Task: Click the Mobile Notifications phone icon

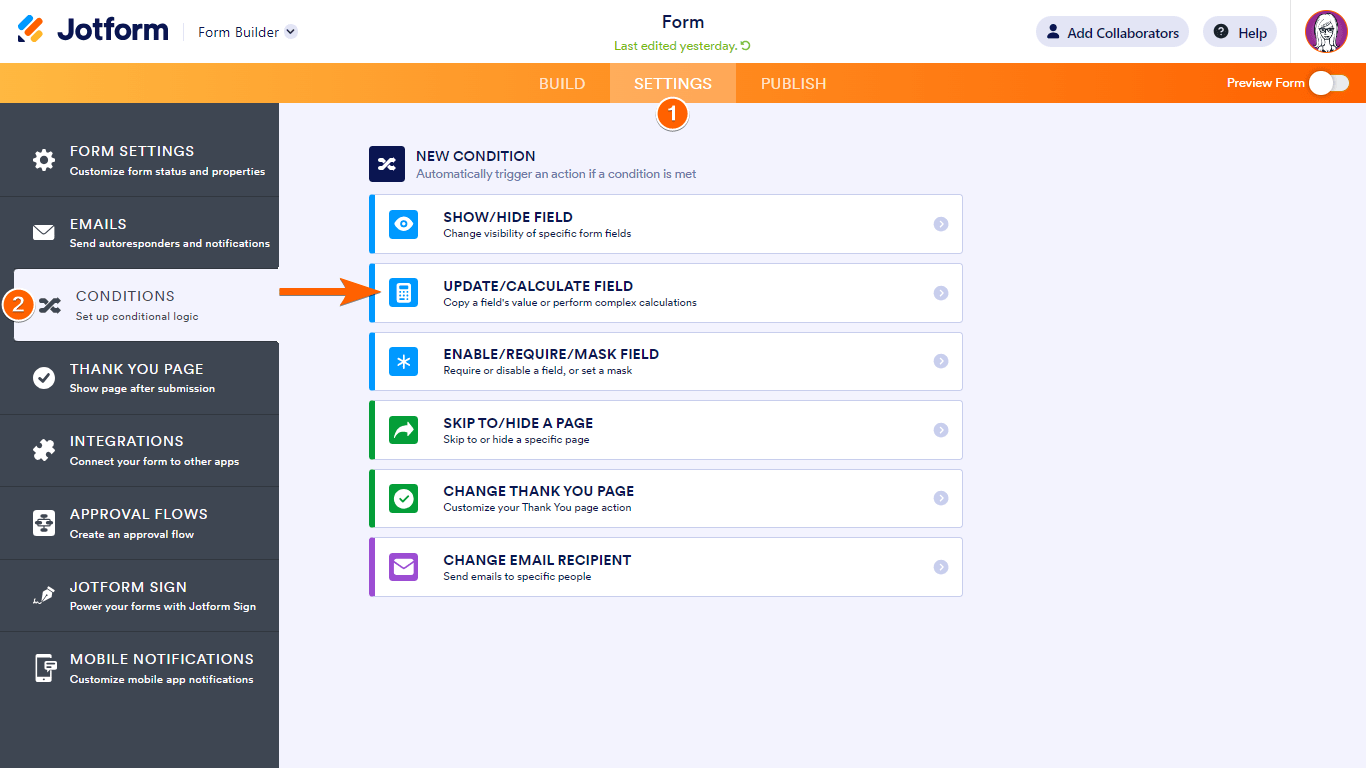Action: [43, 667]
